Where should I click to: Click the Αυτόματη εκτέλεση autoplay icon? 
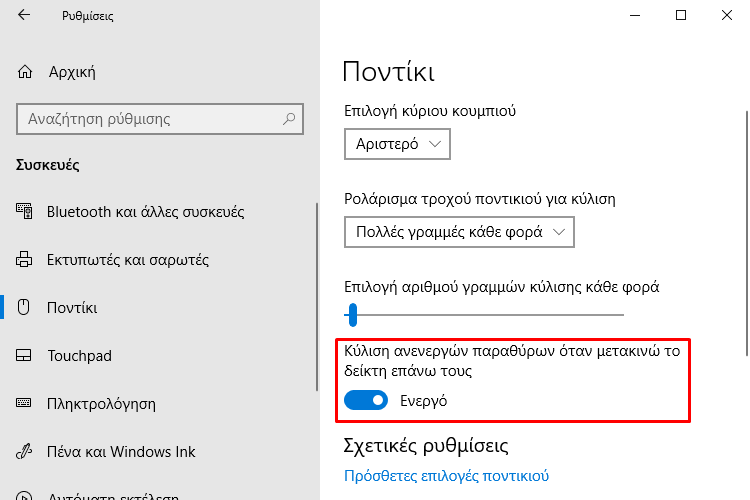coord(24,496)
